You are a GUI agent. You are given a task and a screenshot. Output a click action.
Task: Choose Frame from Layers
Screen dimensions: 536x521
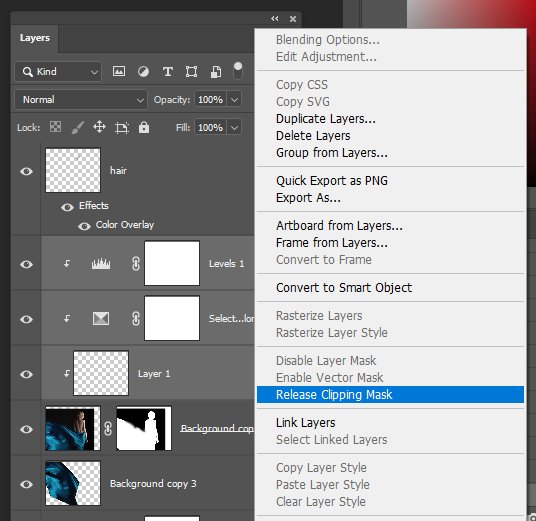click(390, 243)
